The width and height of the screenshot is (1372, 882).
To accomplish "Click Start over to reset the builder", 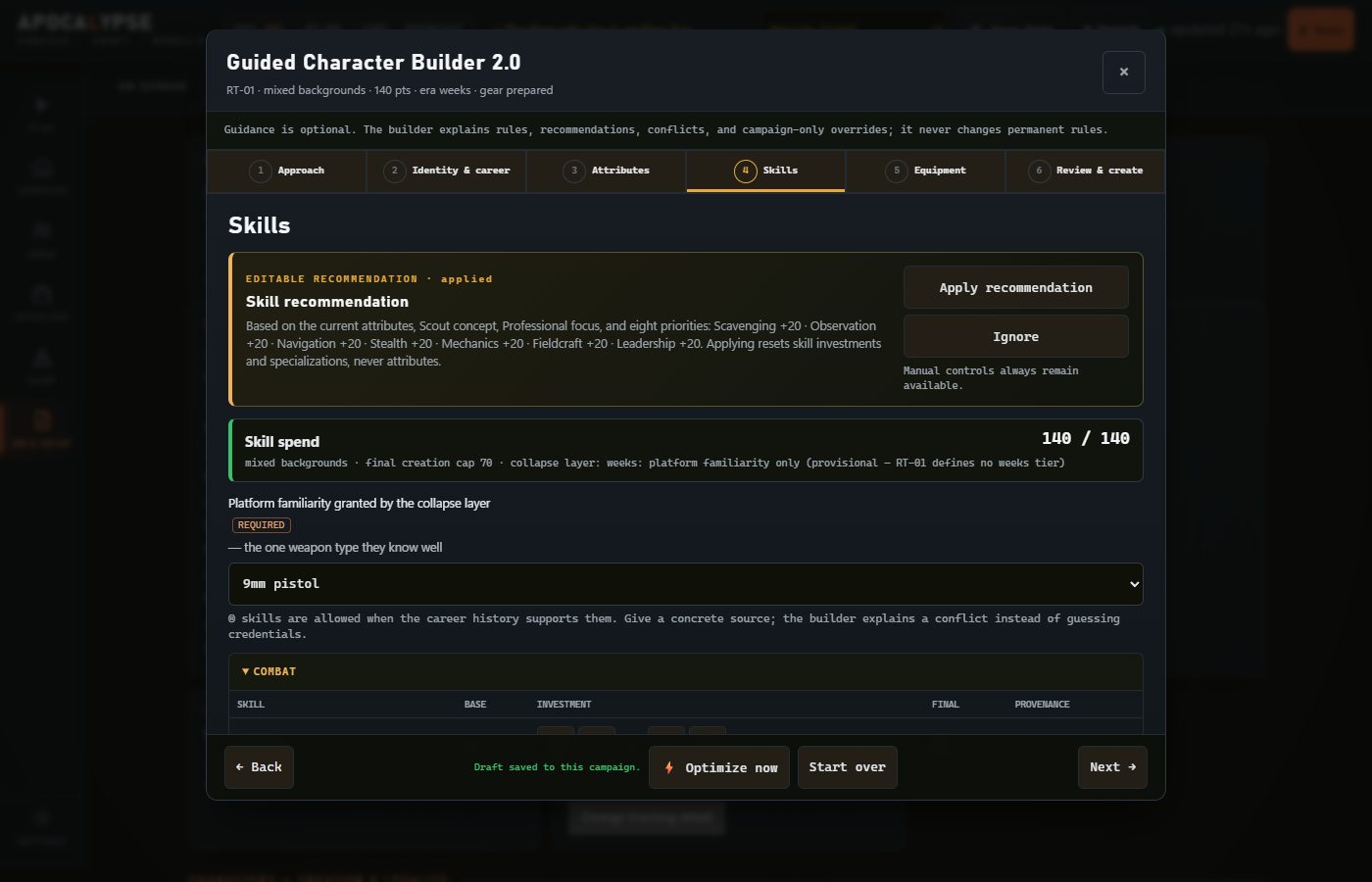I will 847,767.
